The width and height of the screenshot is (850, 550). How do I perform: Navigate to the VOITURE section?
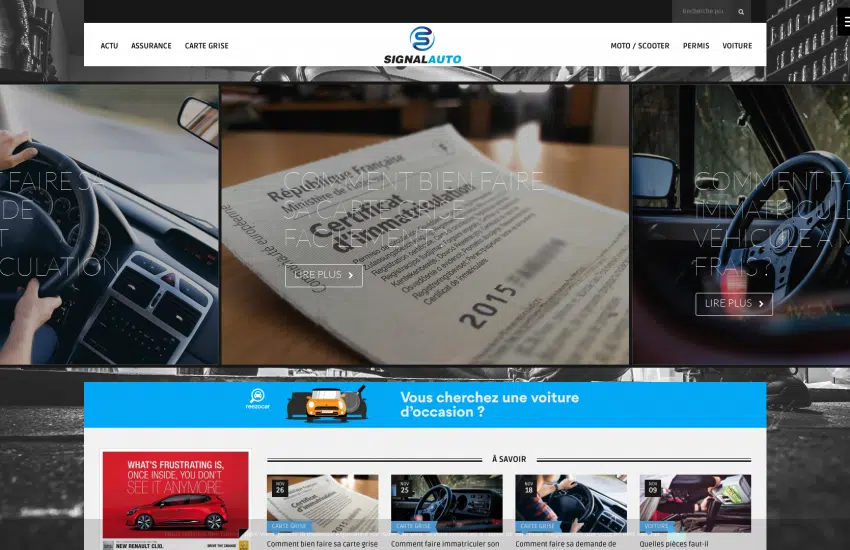737,46
